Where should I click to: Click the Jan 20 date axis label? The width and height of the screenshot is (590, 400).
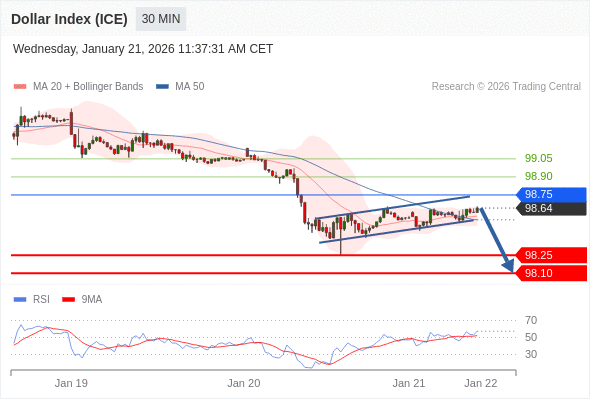[x=243, y=383]
